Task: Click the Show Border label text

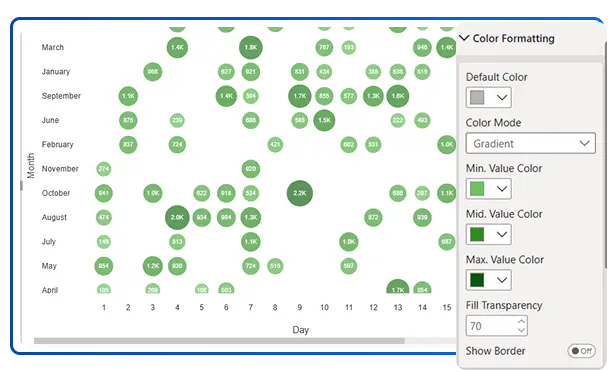Action: click(495, 351)
